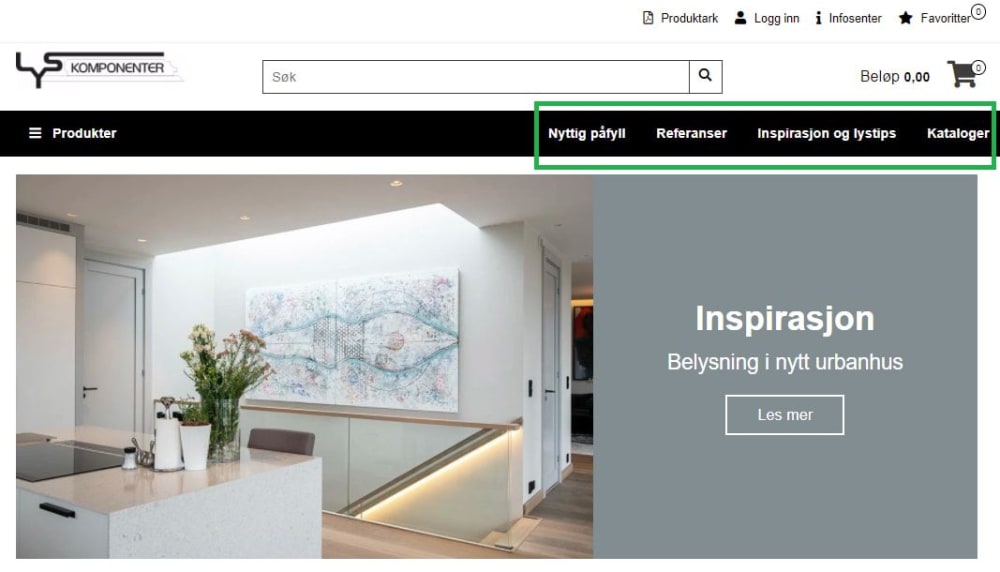Viewport: 1000px width, 572px height.
Task: Click the search magnifier button
Action: click(705, 77)
